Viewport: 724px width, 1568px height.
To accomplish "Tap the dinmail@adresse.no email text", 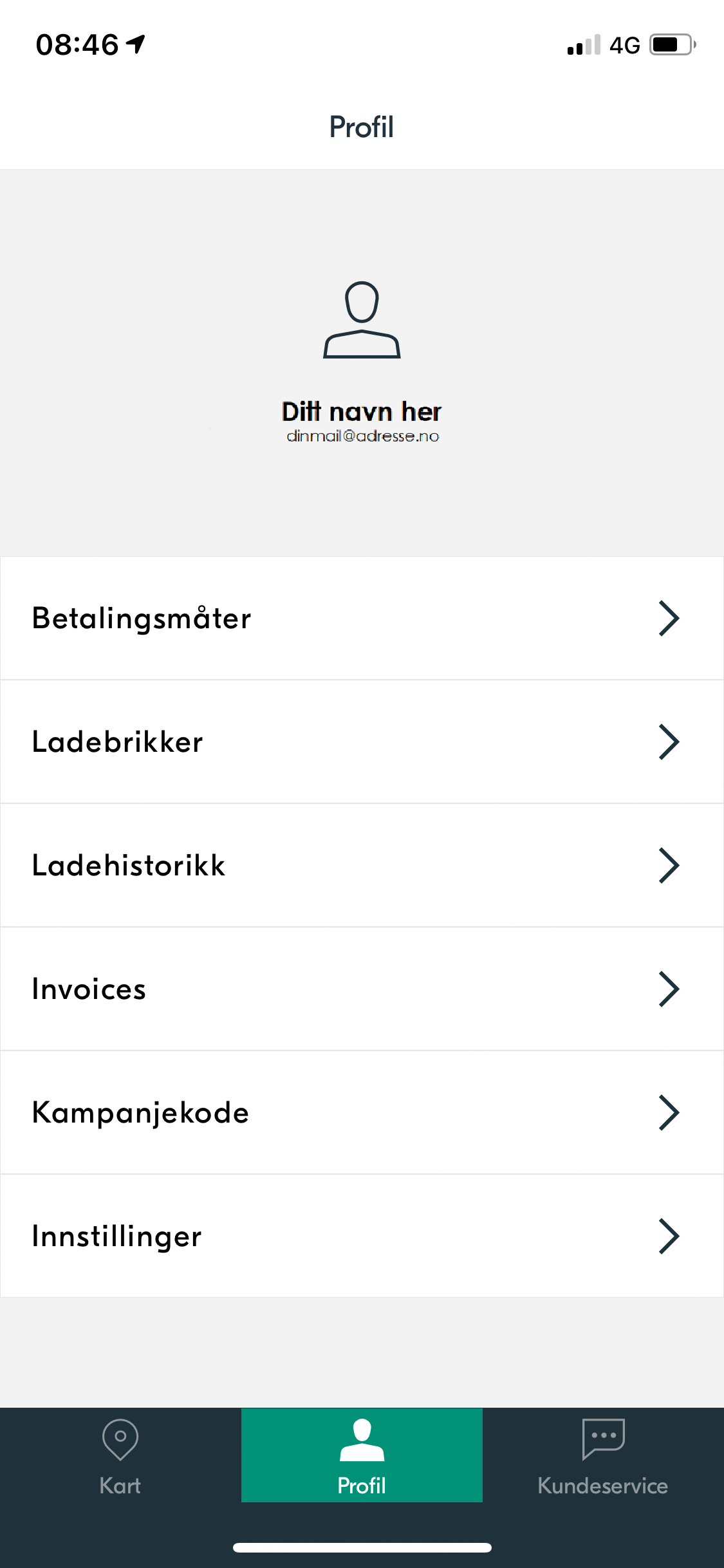I will [x=362, y=436].
